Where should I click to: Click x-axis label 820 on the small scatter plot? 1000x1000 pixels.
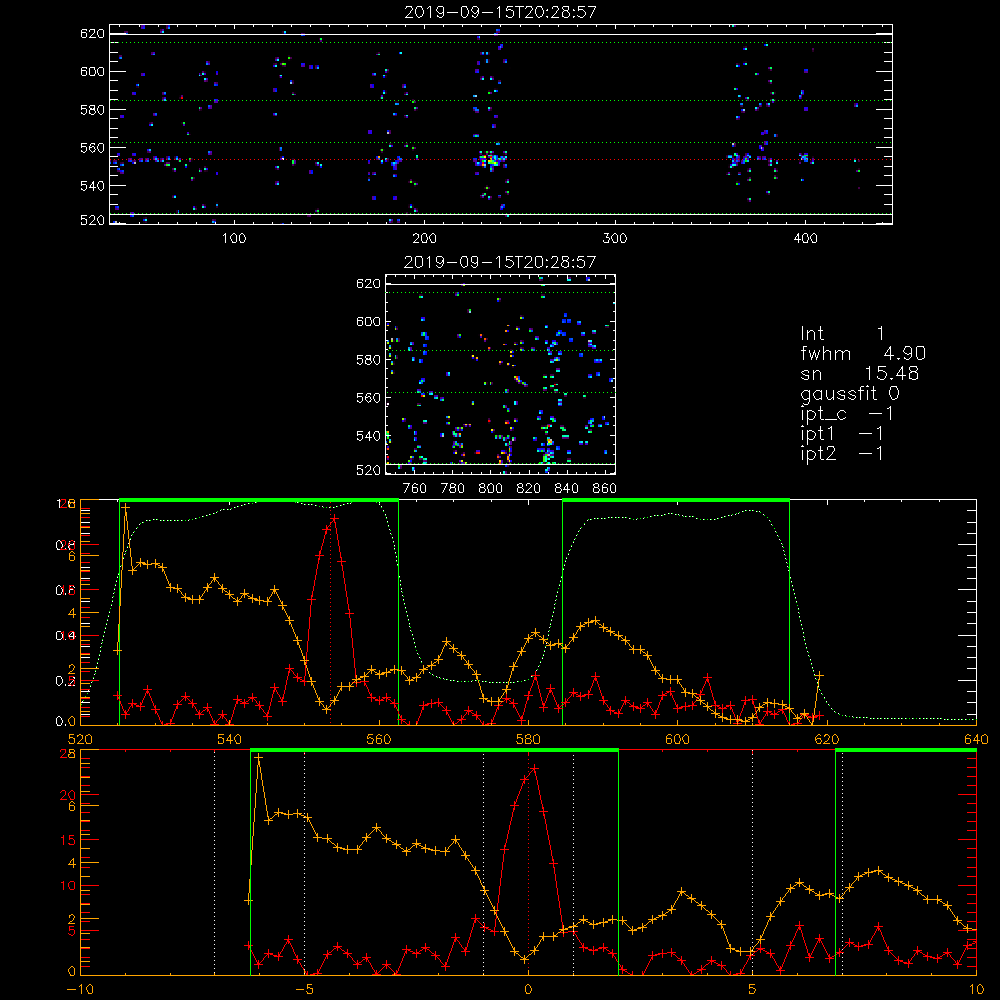click(x=529, y=489)
